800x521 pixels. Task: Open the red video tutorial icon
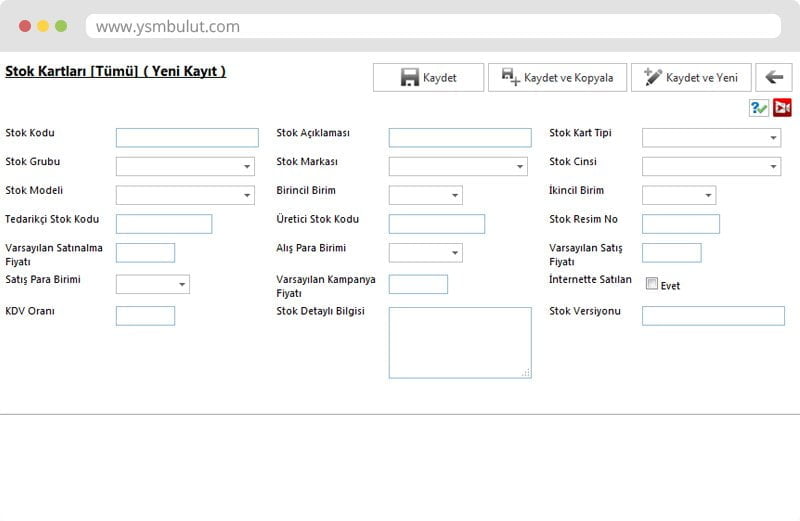pos(782,108)
